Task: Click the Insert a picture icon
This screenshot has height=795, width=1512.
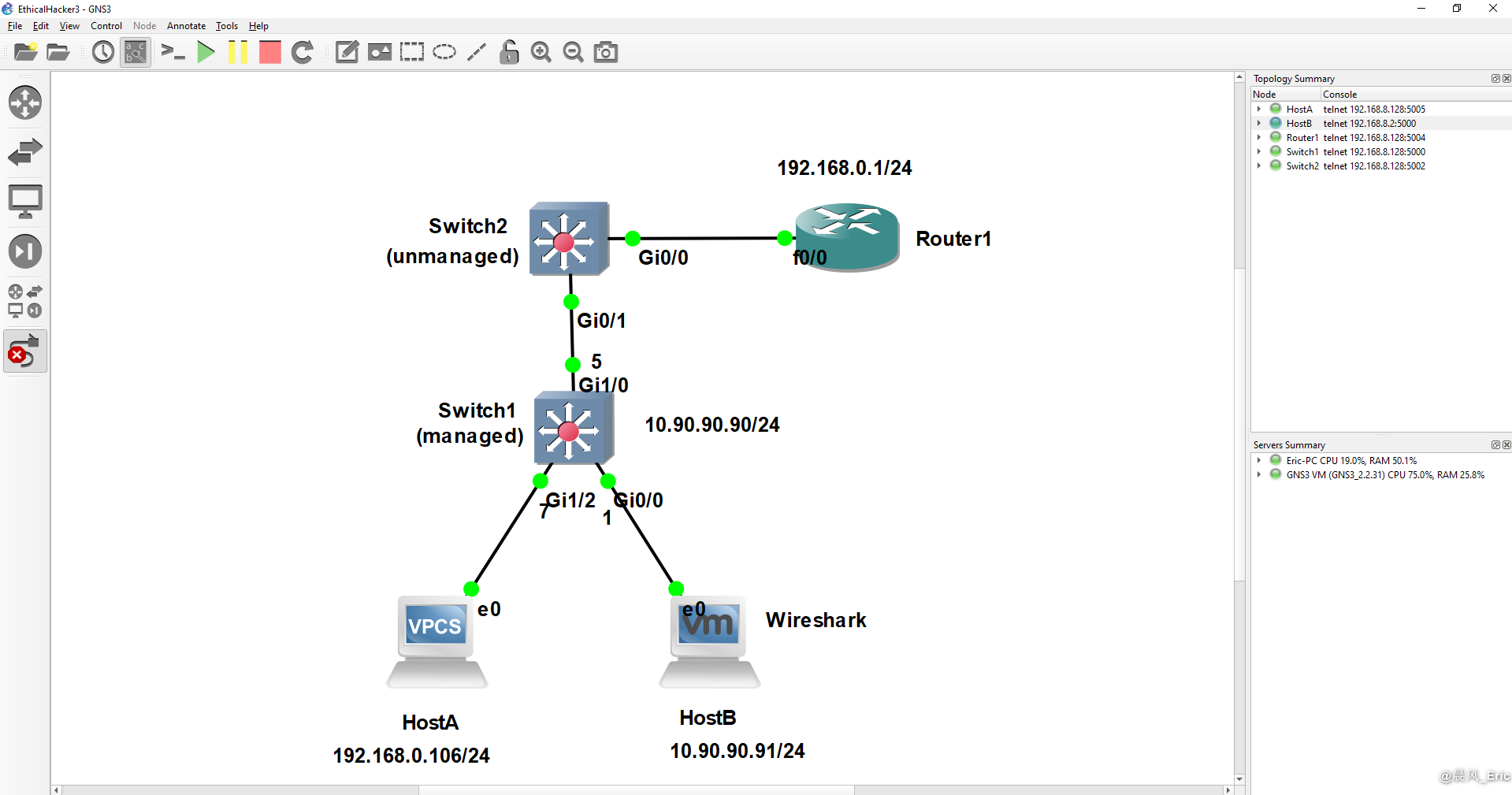Action: click(x=380, y=52)
